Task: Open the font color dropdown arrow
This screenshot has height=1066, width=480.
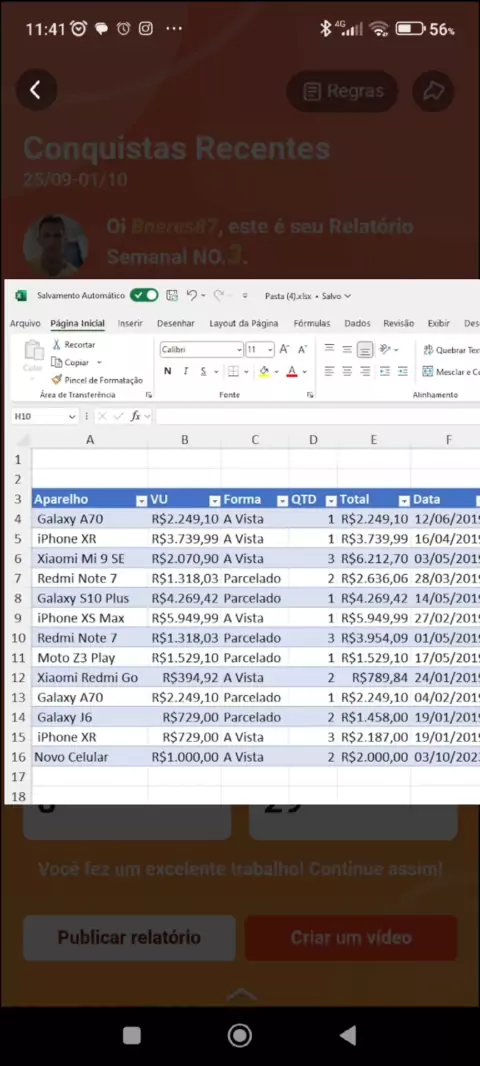Action: pos(305,372)
